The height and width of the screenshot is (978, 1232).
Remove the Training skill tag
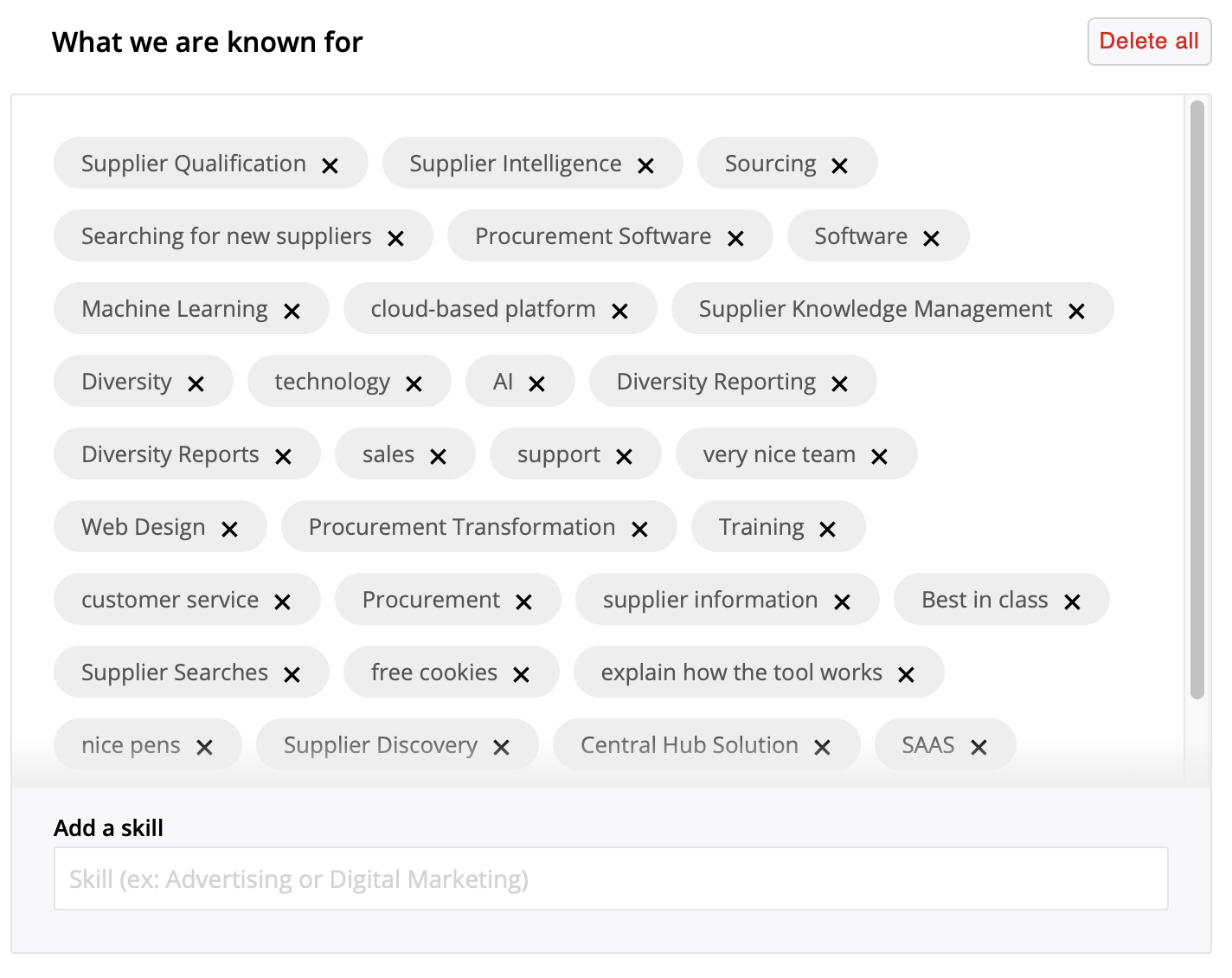pos(827,529)
